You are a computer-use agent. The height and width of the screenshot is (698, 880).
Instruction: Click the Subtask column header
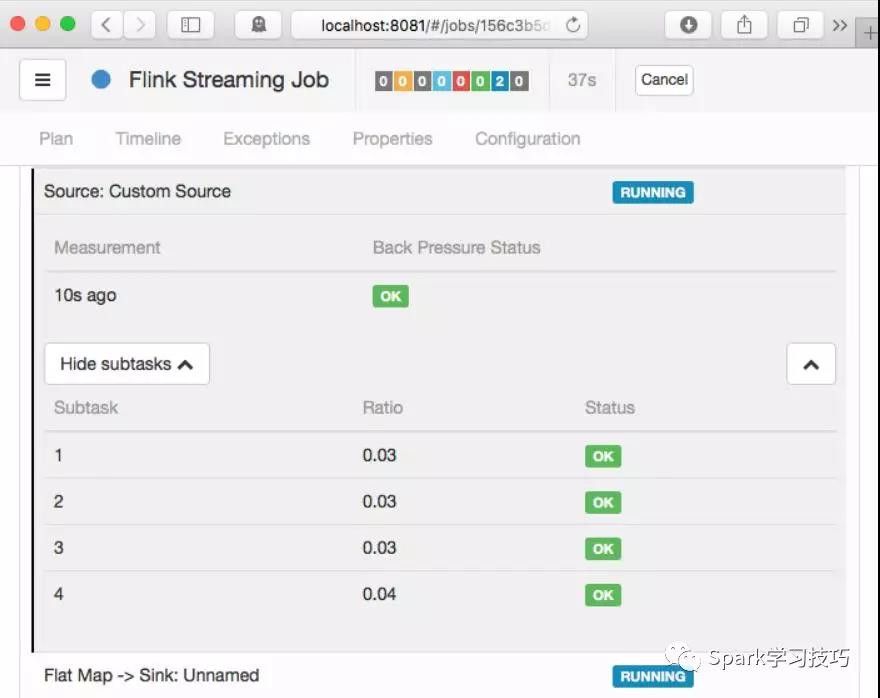tap(86, 407)
